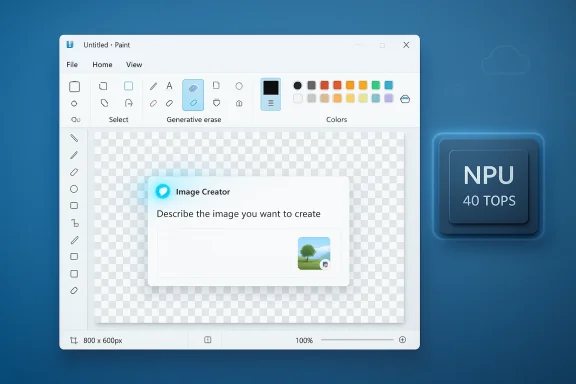
Task: Click the Untitled - Paint window title
Action: [x=107, y=45]
